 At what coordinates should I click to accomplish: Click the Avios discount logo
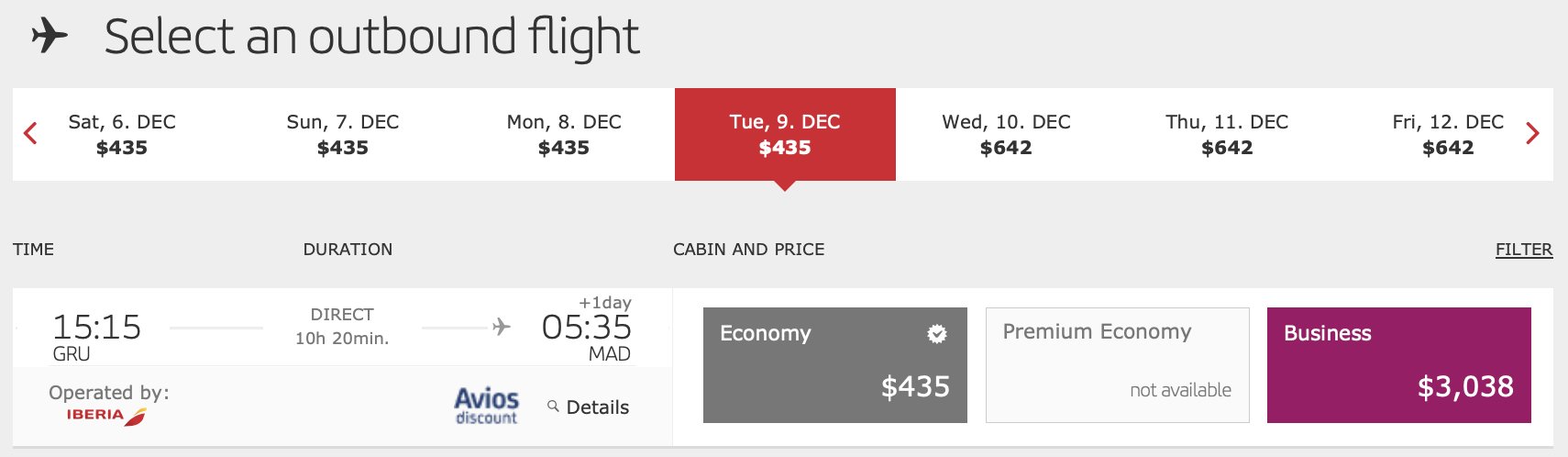487,406
